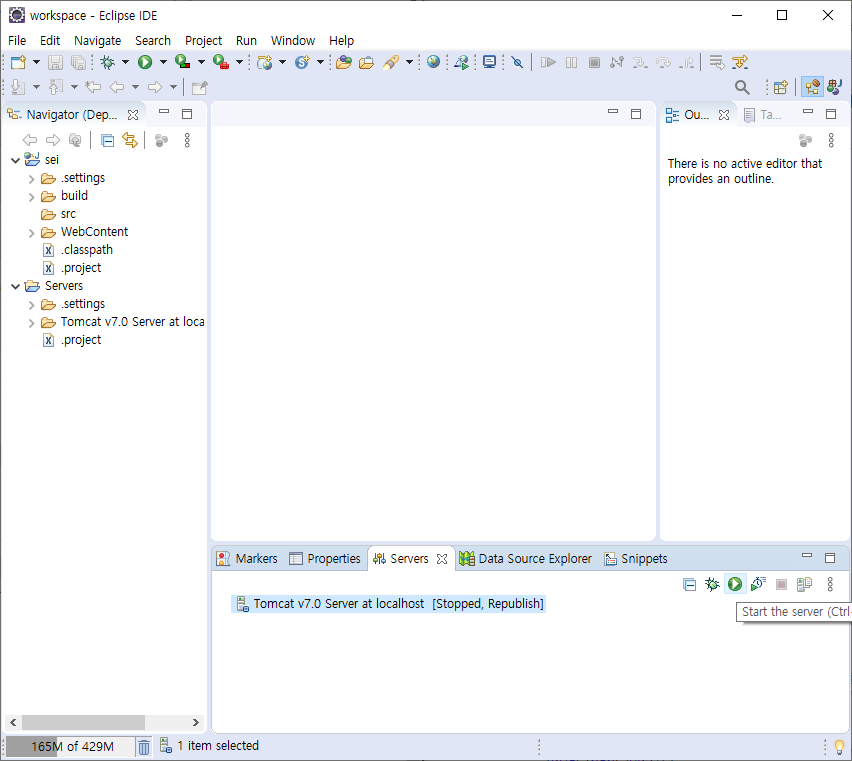The height and width of the screenshot is (761, 852).
Task: Click the Stop server red square icon
Action: click(x=781, y=584)
